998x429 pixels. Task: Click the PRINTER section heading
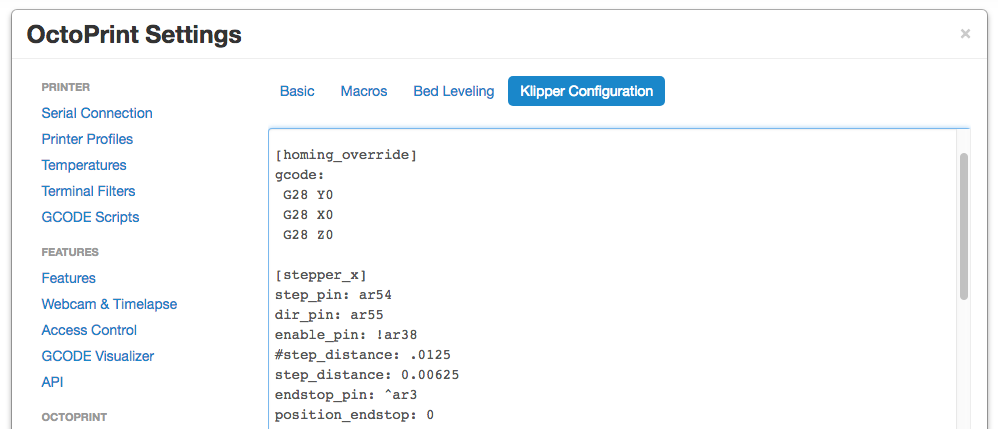pyautogui.click(x=66, y=87)
